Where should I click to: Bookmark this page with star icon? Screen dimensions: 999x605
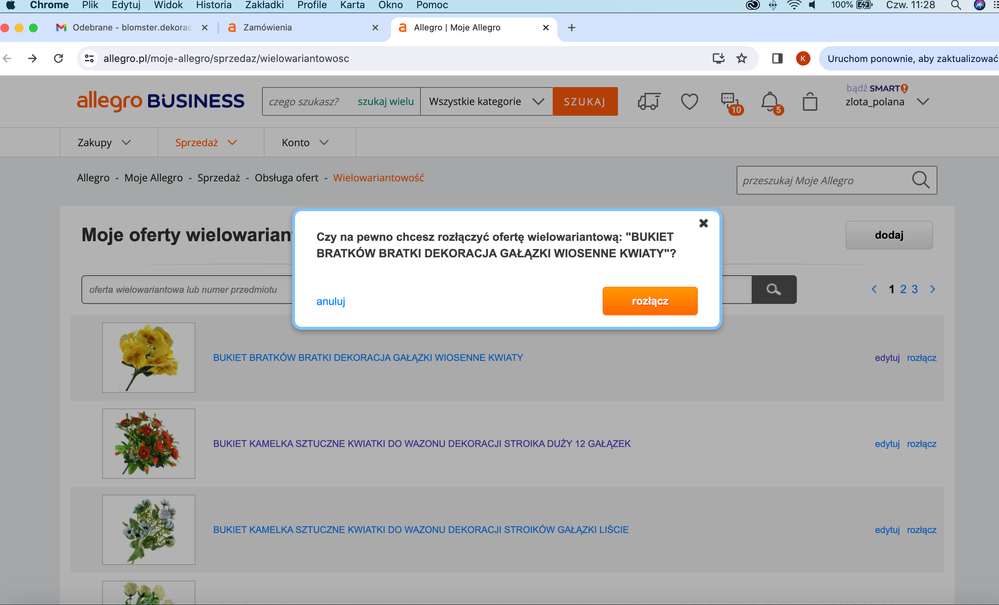click(742, 58)
